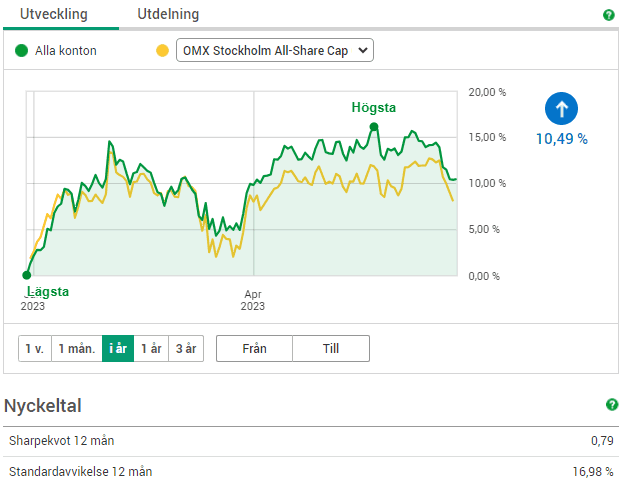Click the green Alla konton legend dot
Image resolution: width=625 pixels, height=486 pixels.
pos(22,50)
